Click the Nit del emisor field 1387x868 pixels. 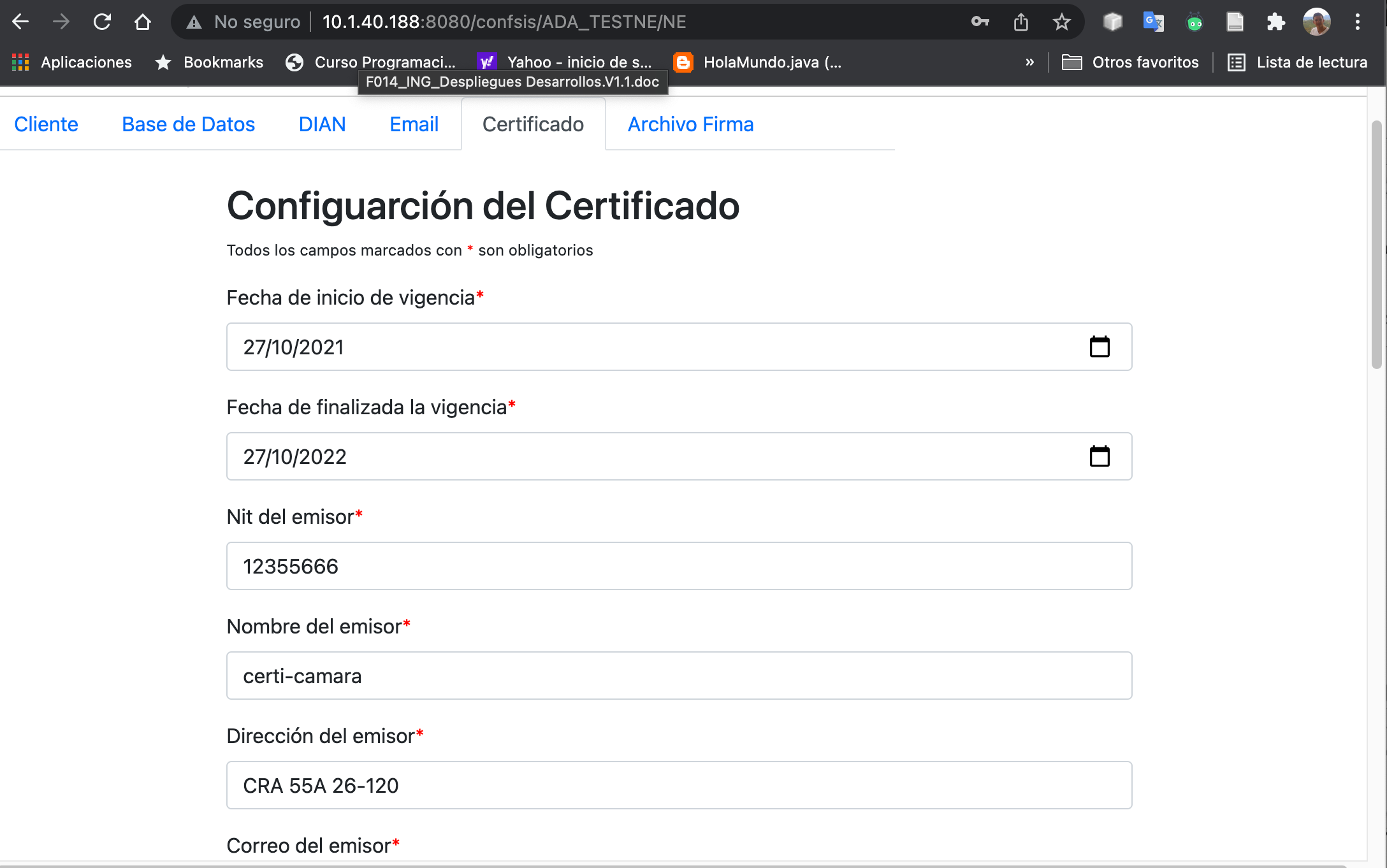679,566
